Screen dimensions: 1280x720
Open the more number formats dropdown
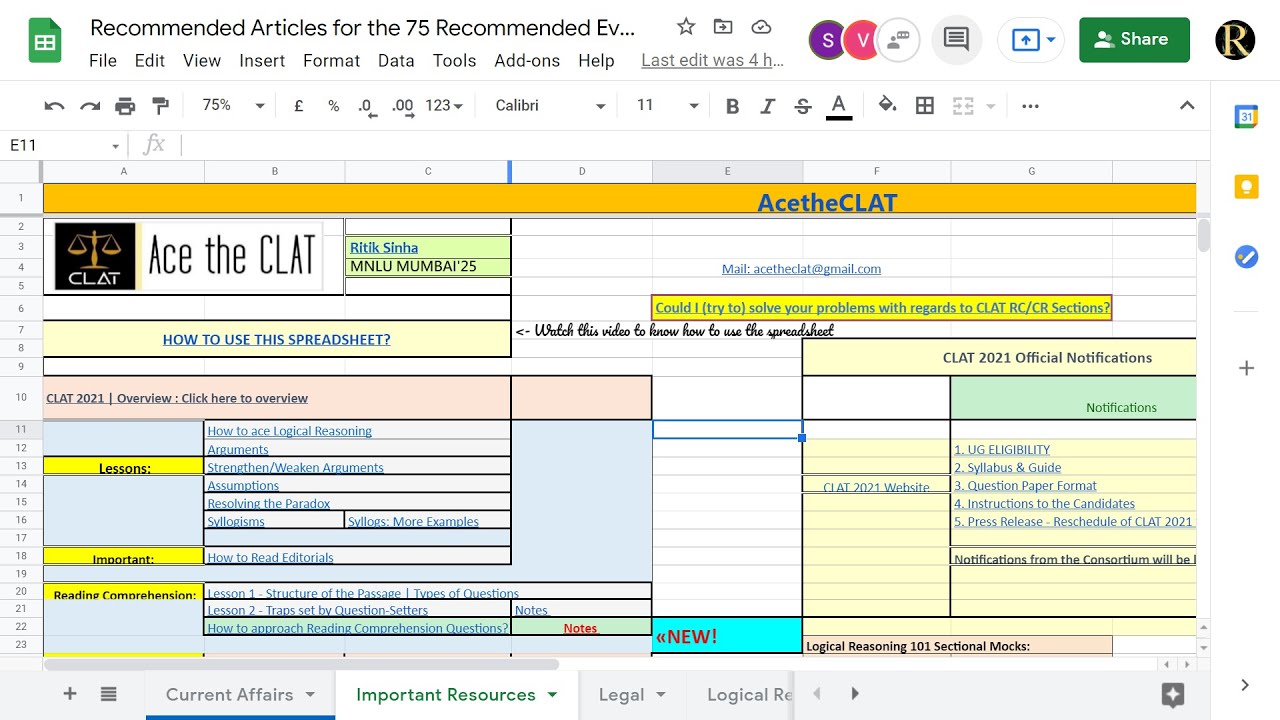click(444, 106)
